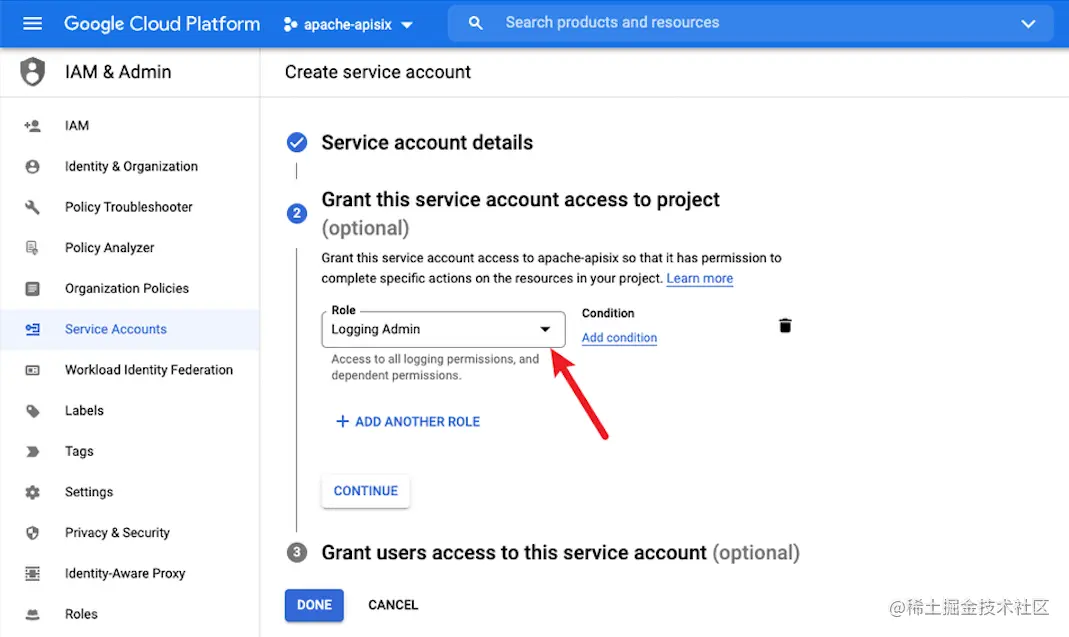Image resolution: width=1069 pixels, height=637 pixels.
Task: Click the Service Accounts key icon
Action: point(32,329)
